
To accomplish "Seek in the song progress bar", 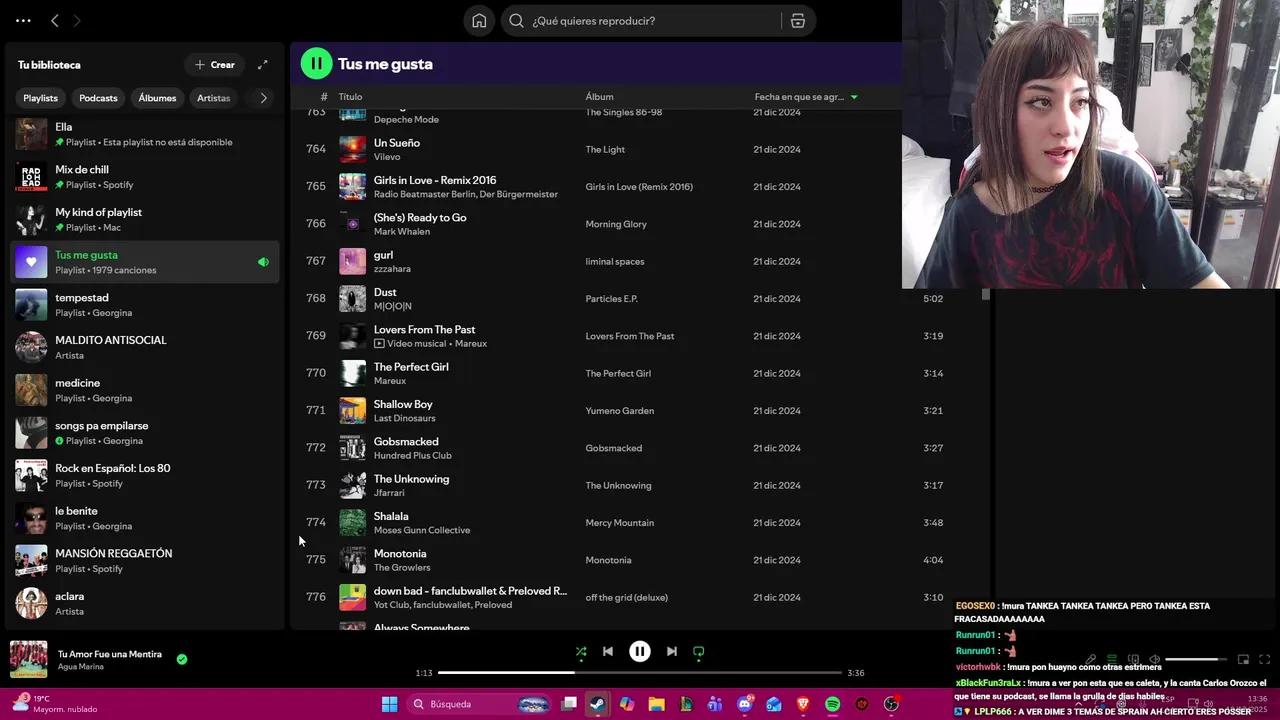I will click(640, 673).
